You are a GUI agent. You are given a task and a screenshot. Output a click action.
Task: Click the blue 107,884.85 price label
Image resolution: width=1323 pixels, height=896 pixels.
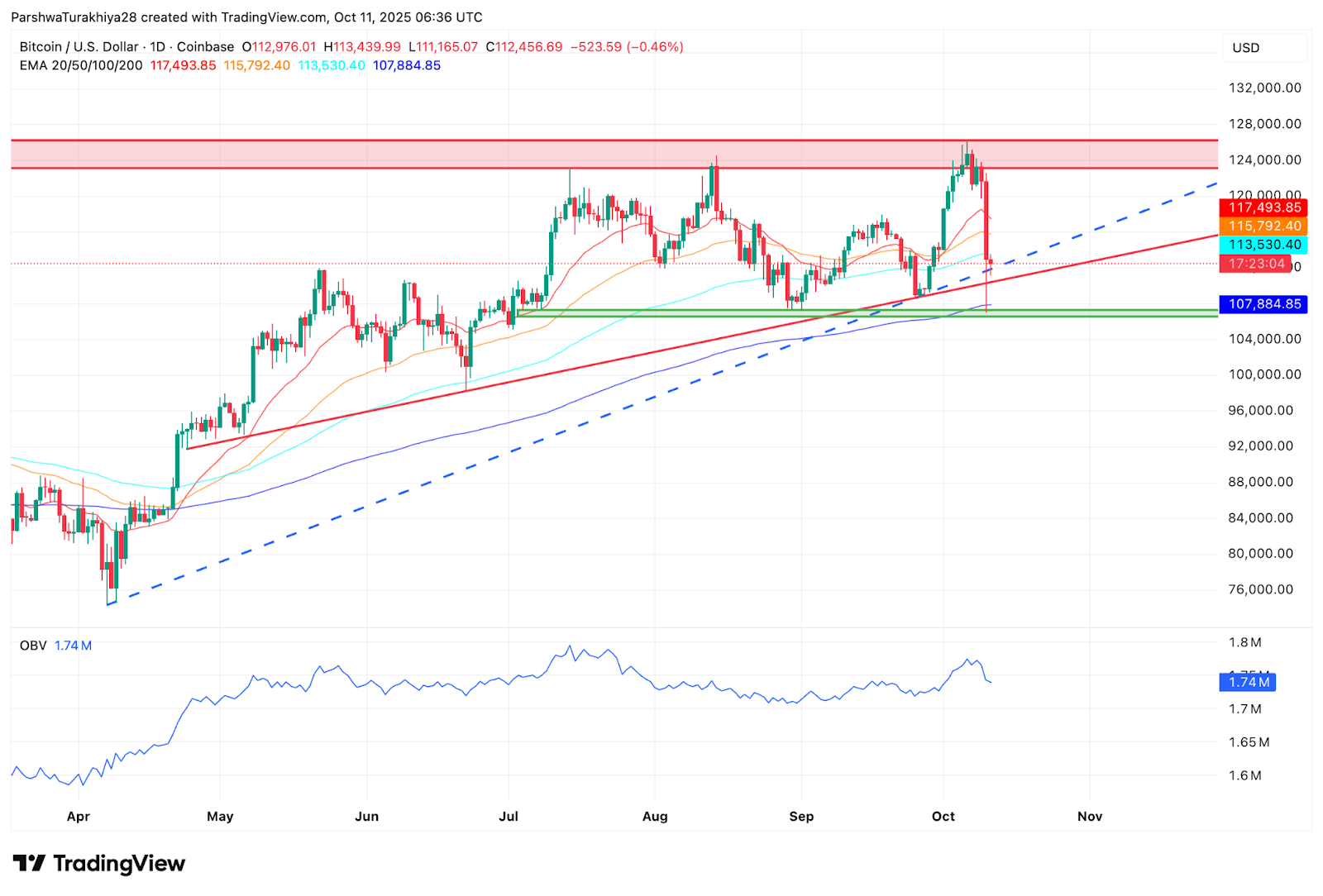(x=1263, y=304)
